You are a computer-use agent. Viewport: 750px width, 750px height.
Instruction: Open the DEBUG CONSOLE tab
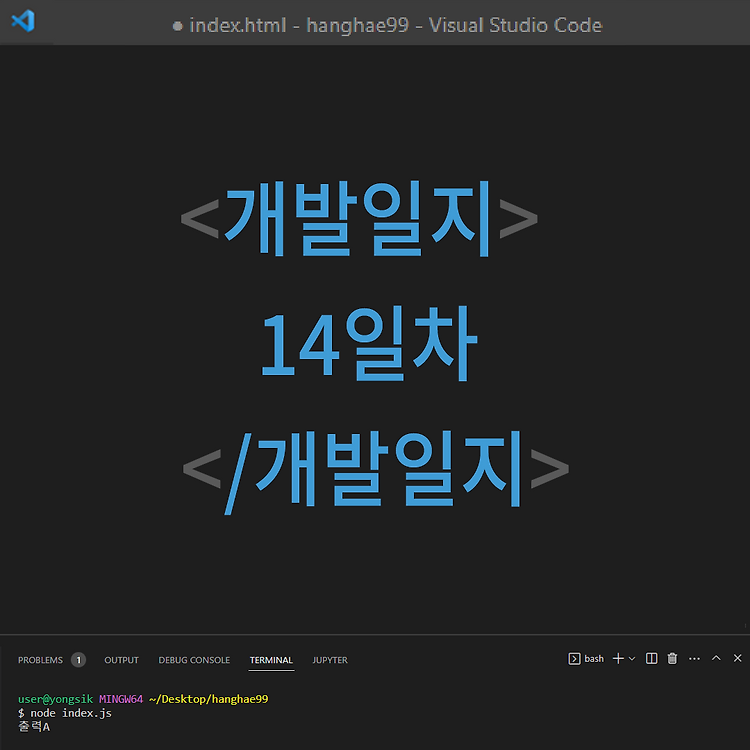pos(194,660)
